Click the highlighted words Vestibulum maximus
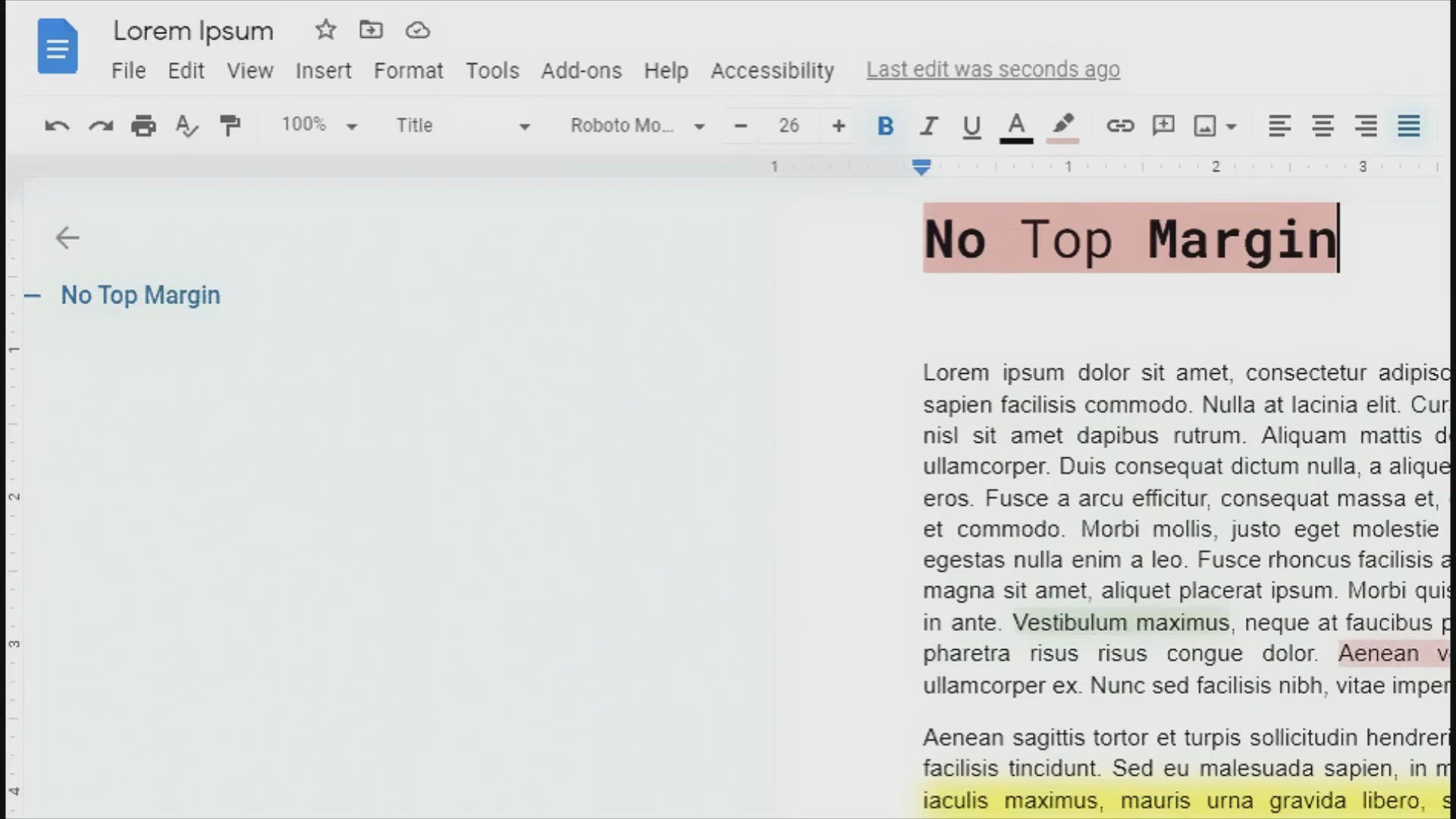This screenshot has height=819, width=1456. coord(1120,623)
